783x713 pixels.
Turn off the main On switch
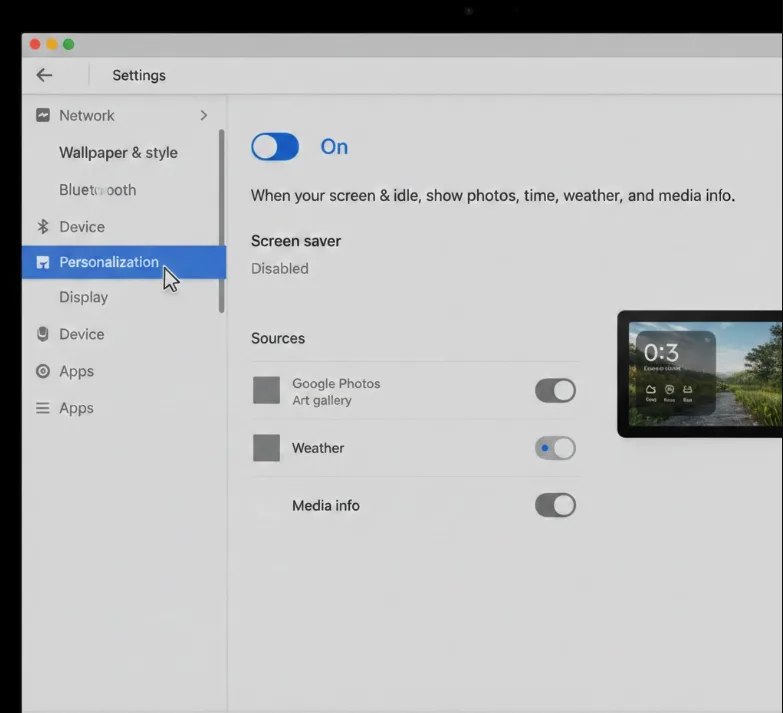coord(275,147)
